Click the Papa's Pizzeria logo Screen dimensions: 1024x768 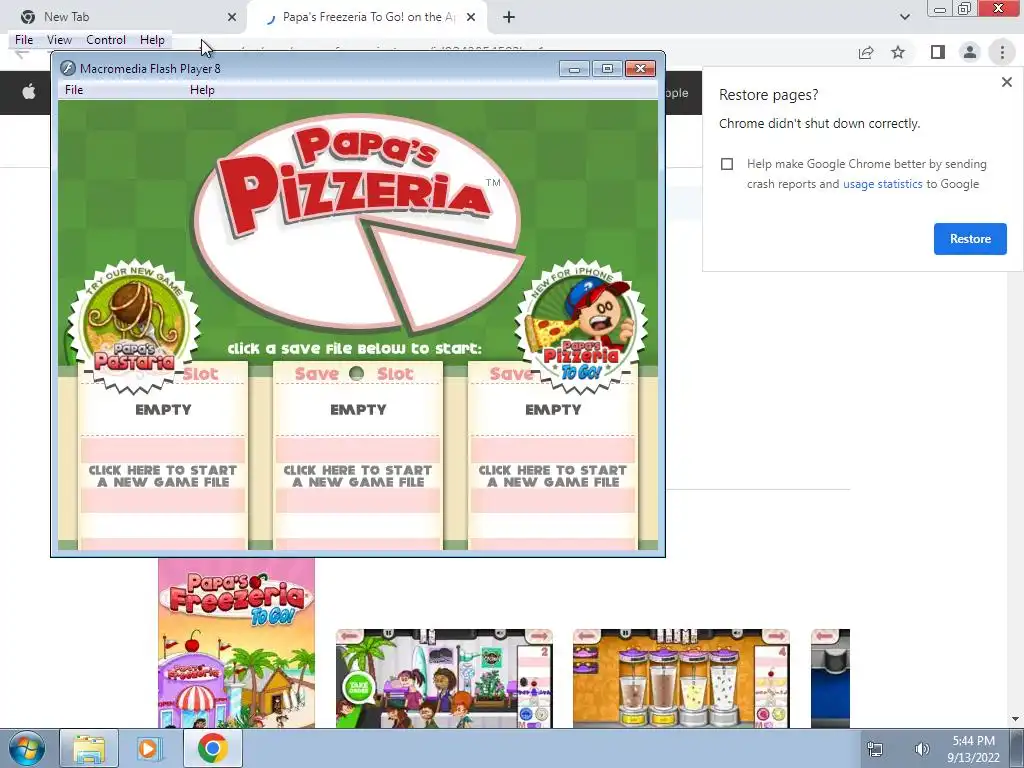click(358, 222)
